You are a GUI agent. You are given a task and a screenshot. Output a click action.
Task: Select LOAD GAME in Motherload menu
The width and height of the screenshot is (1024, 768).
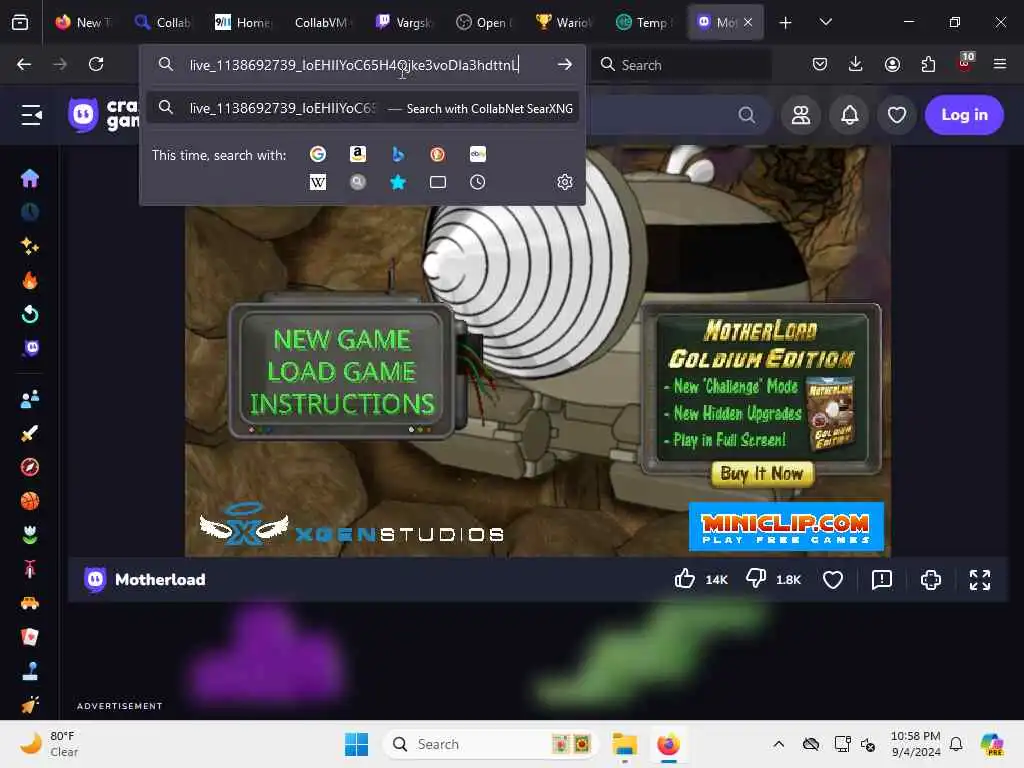(342, 372)
